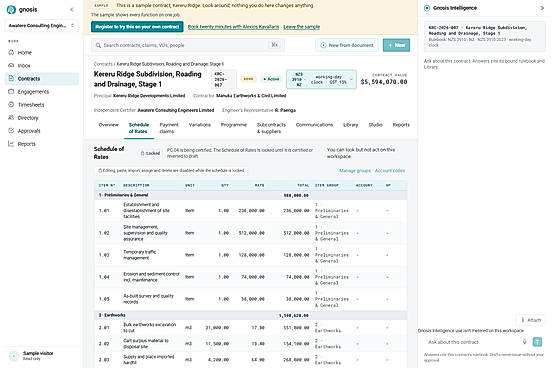Viewport: 552px width, 368px height.
Task: Collapse the Gnosis Intelligence panel chevron
Action: click(542, 8)
